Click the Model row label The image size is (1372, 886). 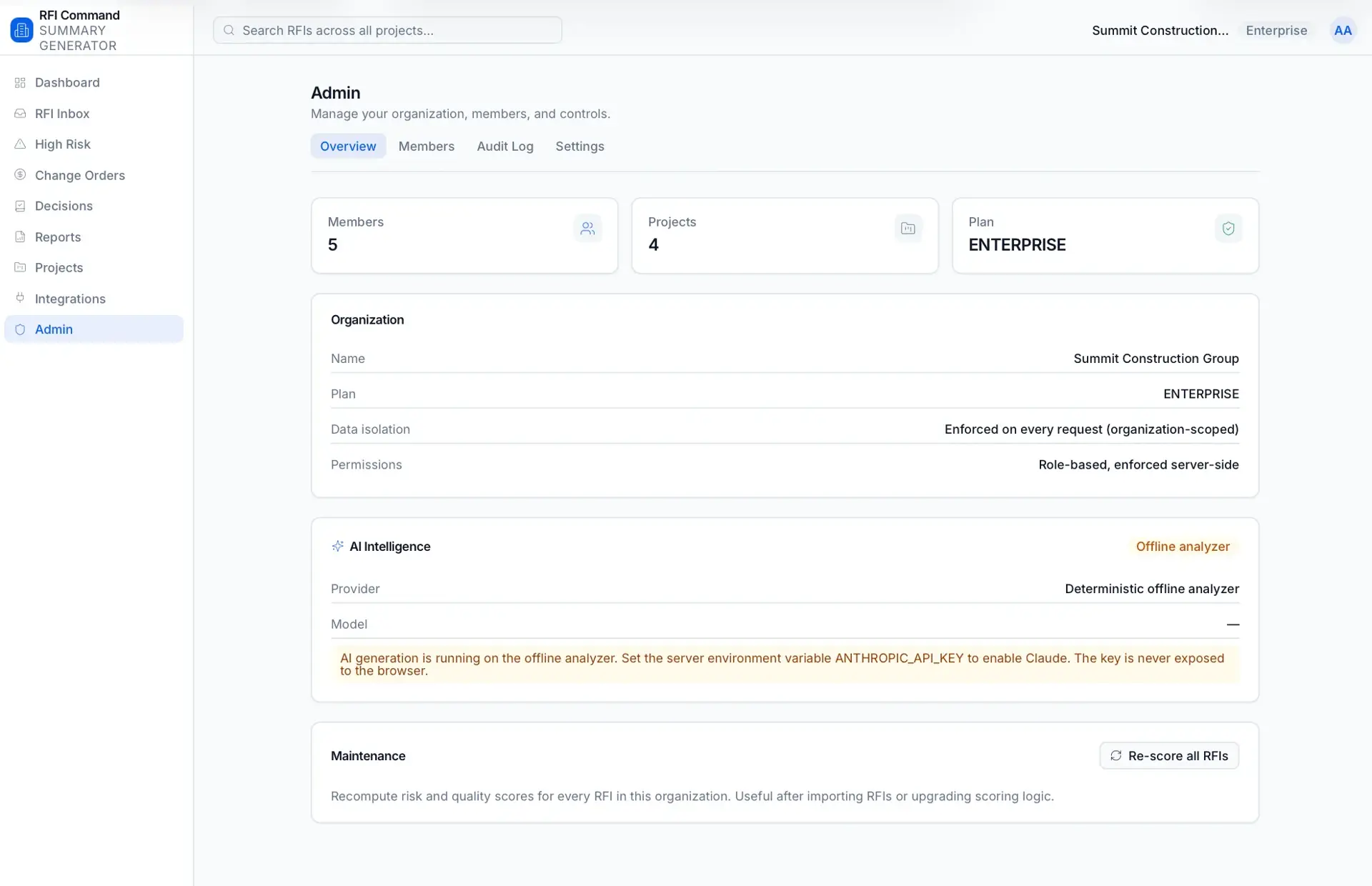pos(349,624)
